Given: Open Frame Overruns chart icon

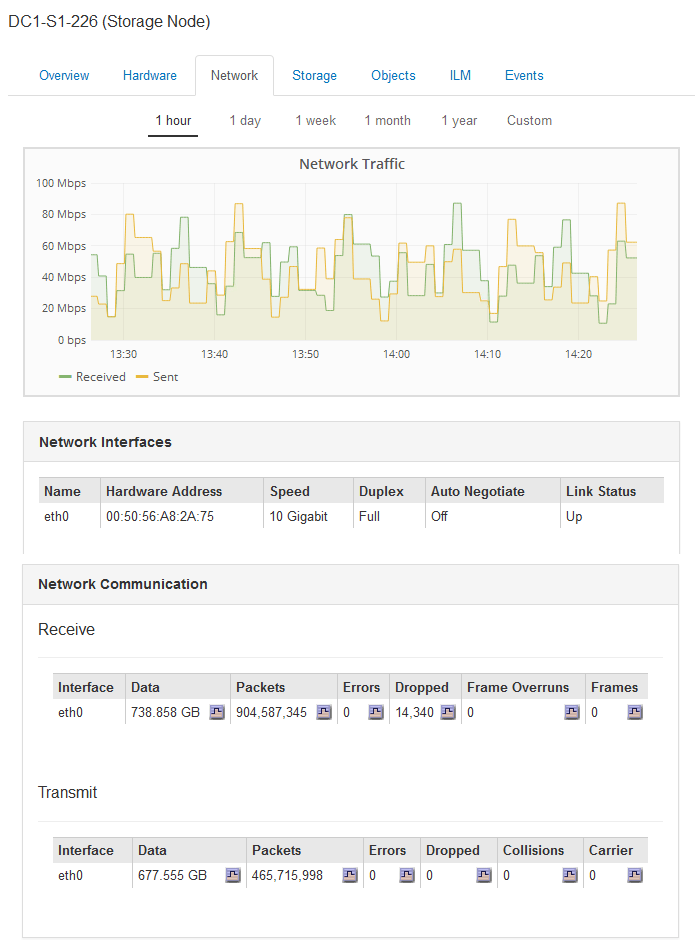Looking at the screenshot, I should pyautogui.click(x=571, y=713).
